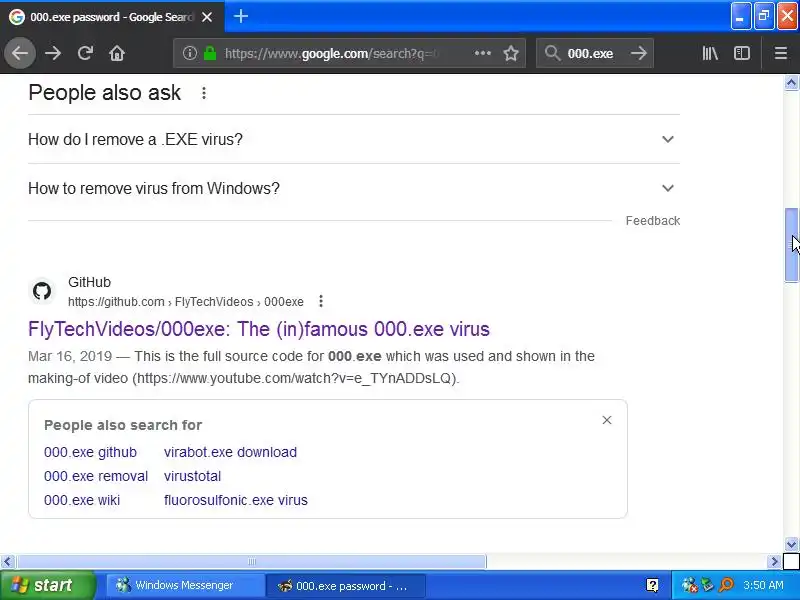The image size is (800, 600).
Task: Submit search with the arrow in search box
Action: pos(638,53)
